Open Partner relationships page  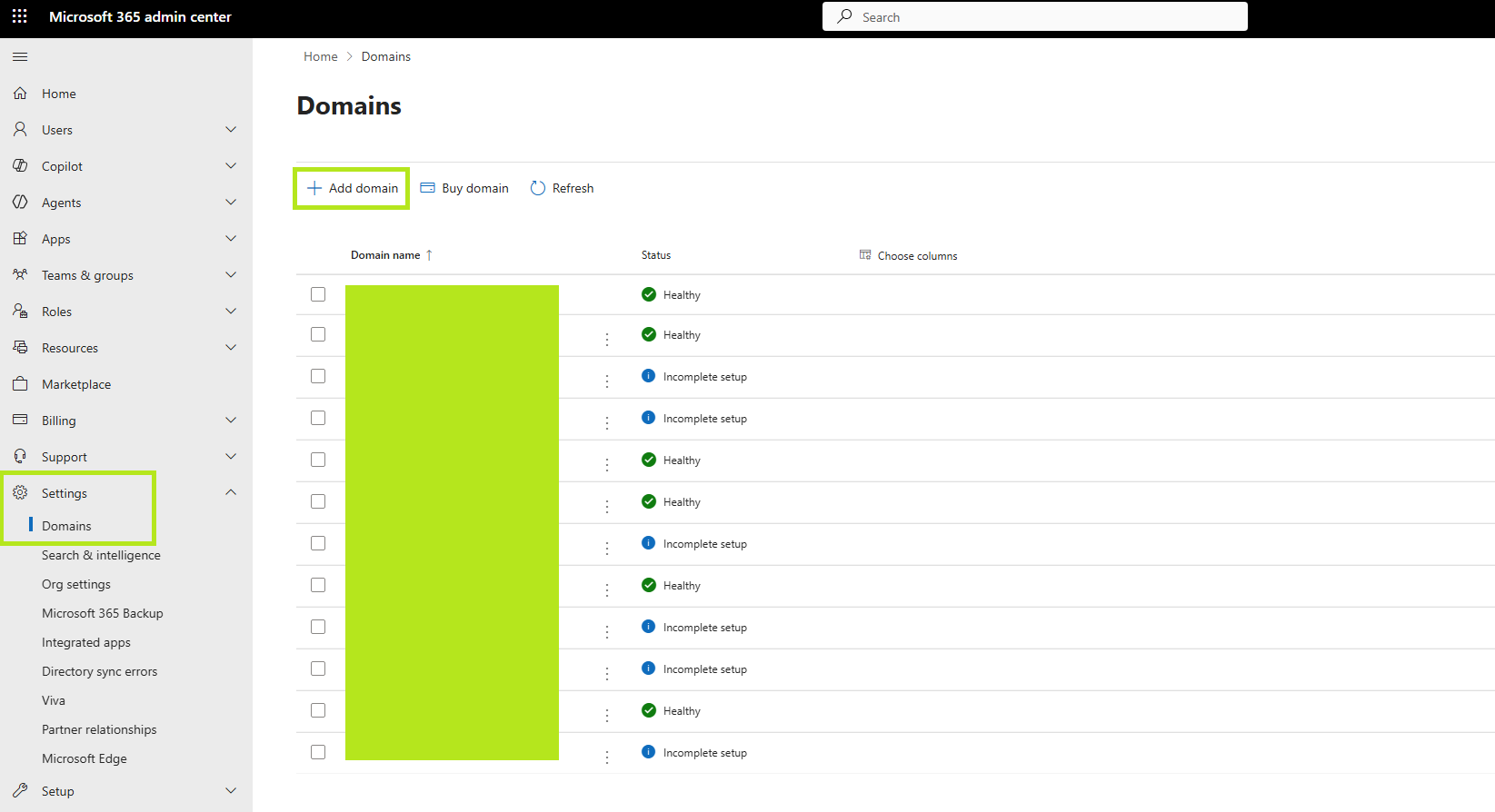(x=99, y=729)
